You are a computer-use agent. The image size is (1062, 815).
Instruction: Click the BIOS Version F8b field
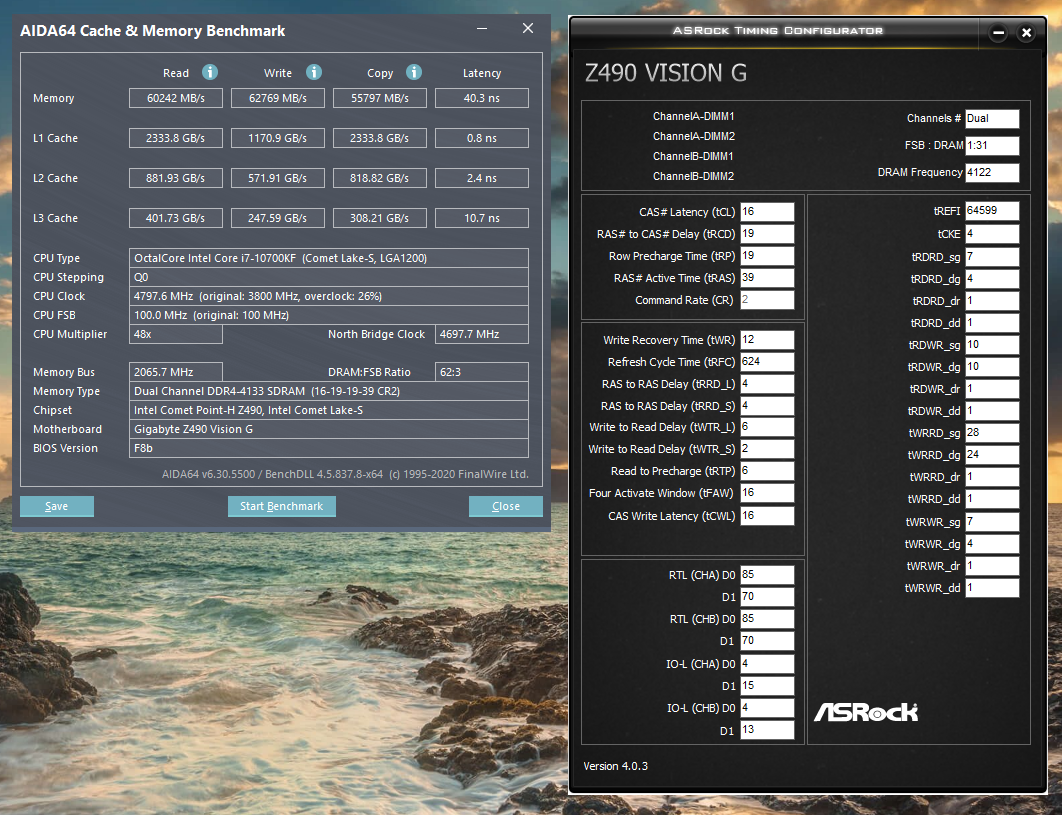click(x=329, y=448)
